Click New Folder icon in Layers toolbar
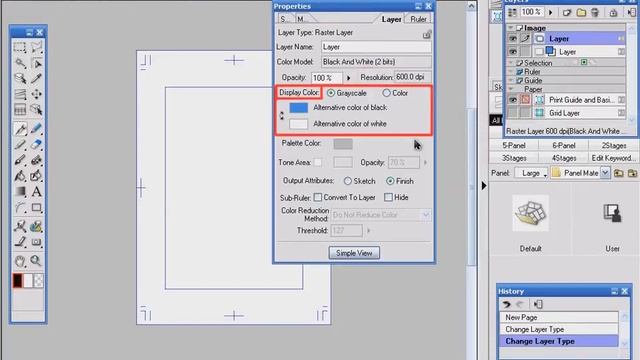640x360 pixels. click(581, 13)
